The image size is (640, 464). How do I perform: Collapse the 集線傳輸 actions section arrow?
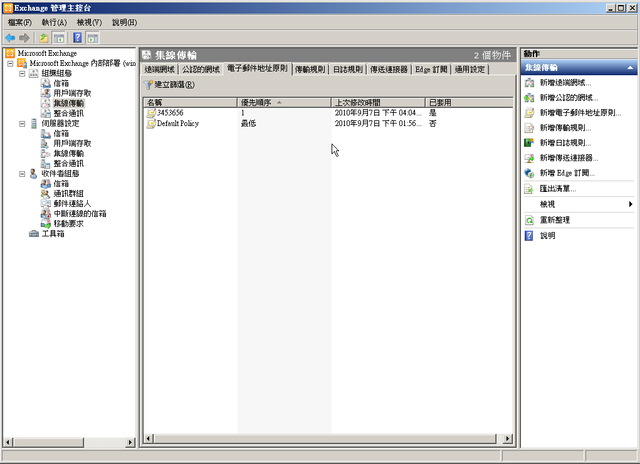coord(630,68)
